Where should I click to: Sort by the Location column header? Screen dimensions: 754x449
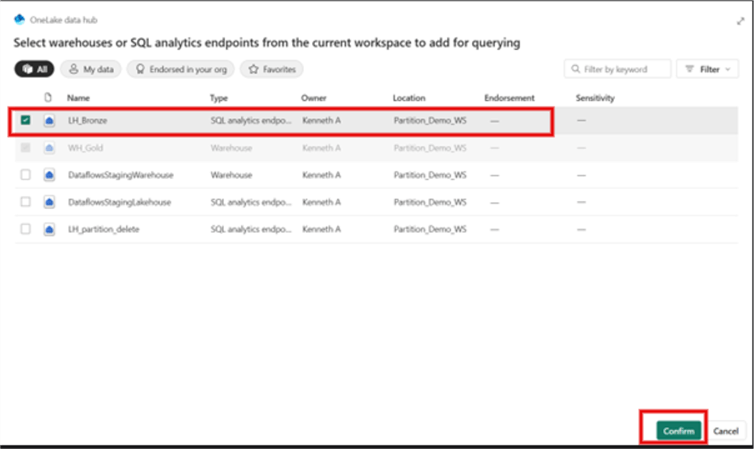pos(409,98)
